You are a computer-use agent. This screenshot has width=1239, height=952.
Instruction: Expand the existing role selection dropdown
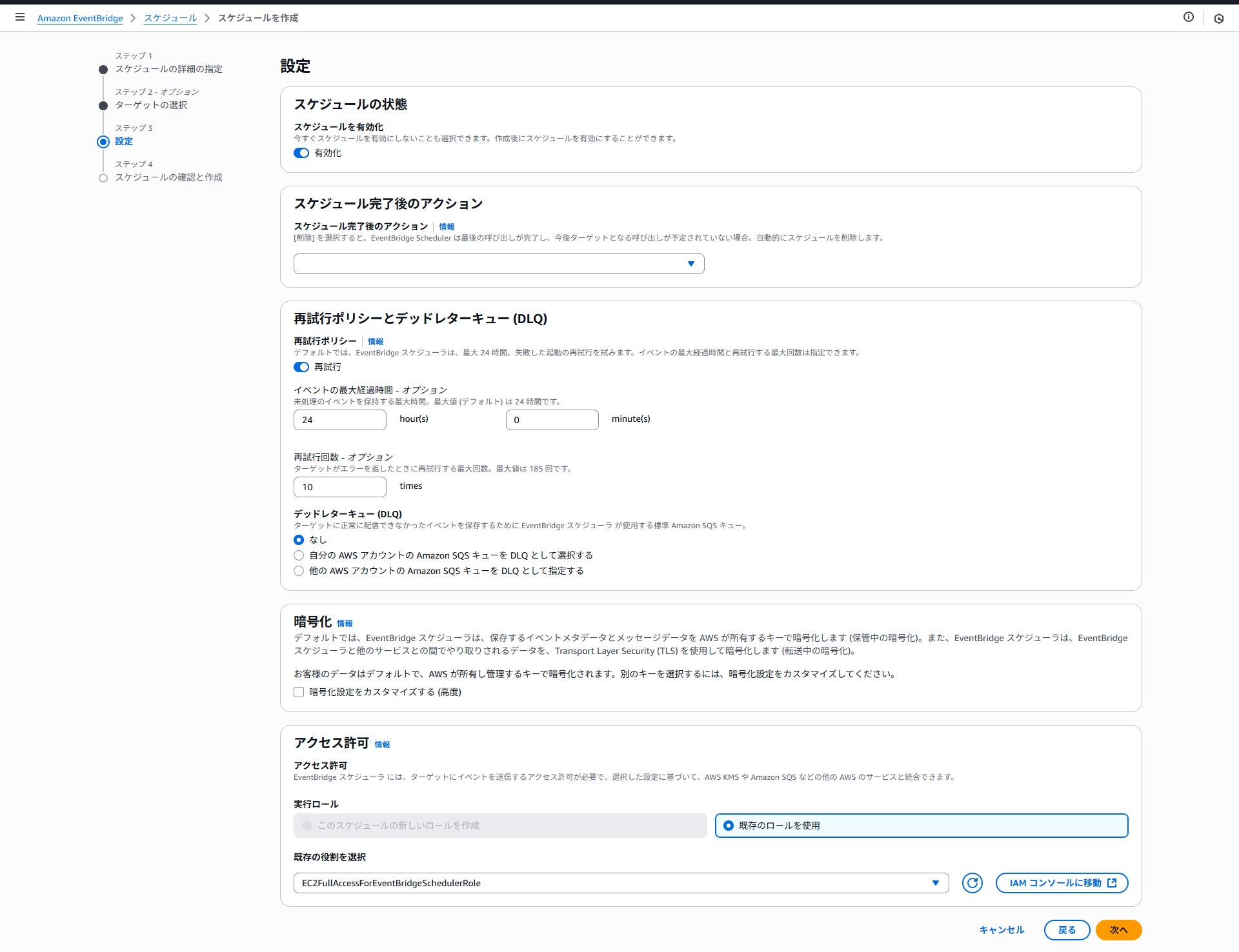coord(620,883)
